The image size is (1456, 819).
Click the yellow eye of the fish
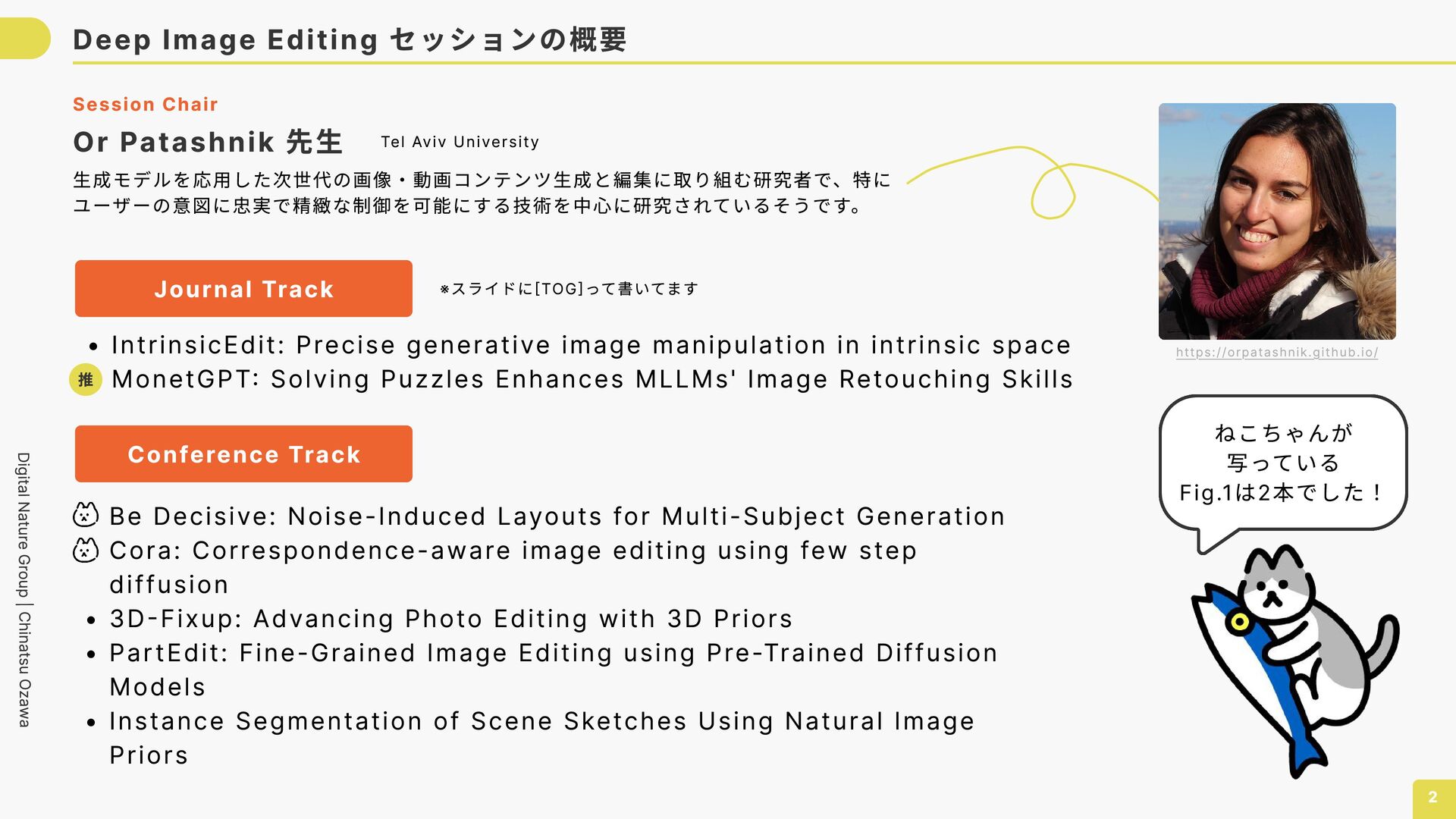(1240, 622)
